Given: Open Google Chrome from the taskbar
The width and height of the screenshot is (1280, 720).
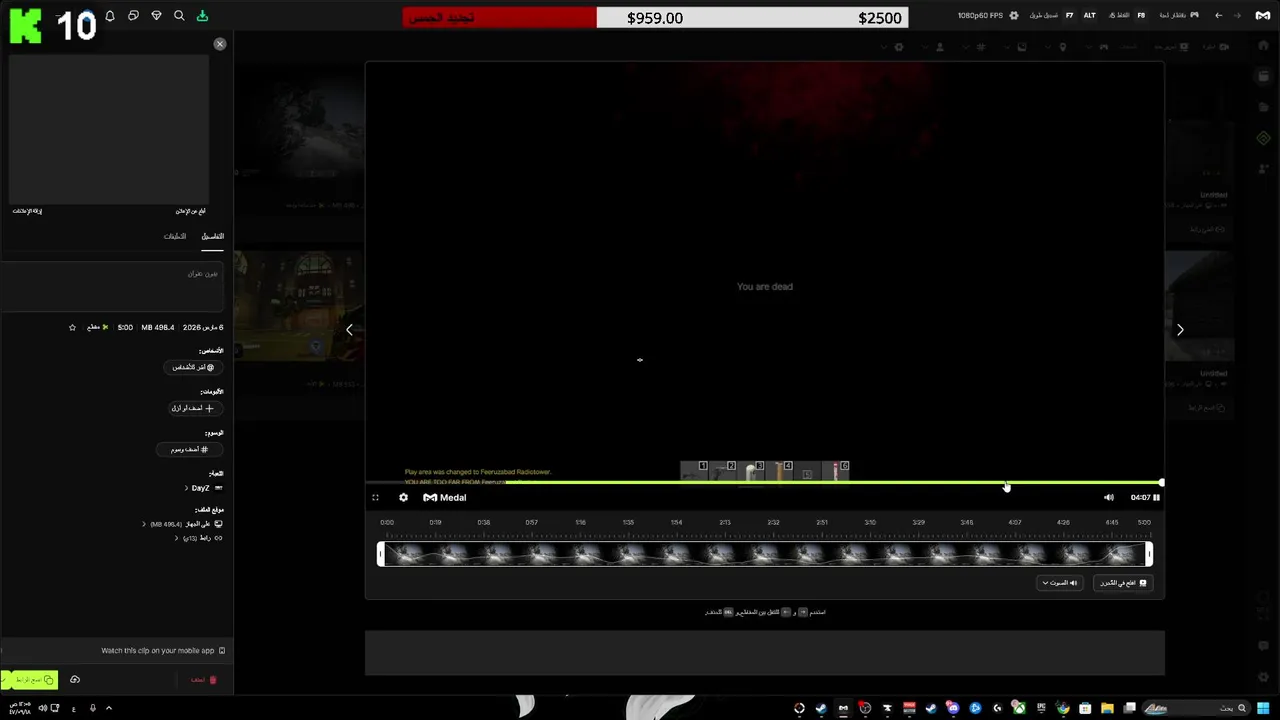Looking at the screenshot, I should [1062, 708].
